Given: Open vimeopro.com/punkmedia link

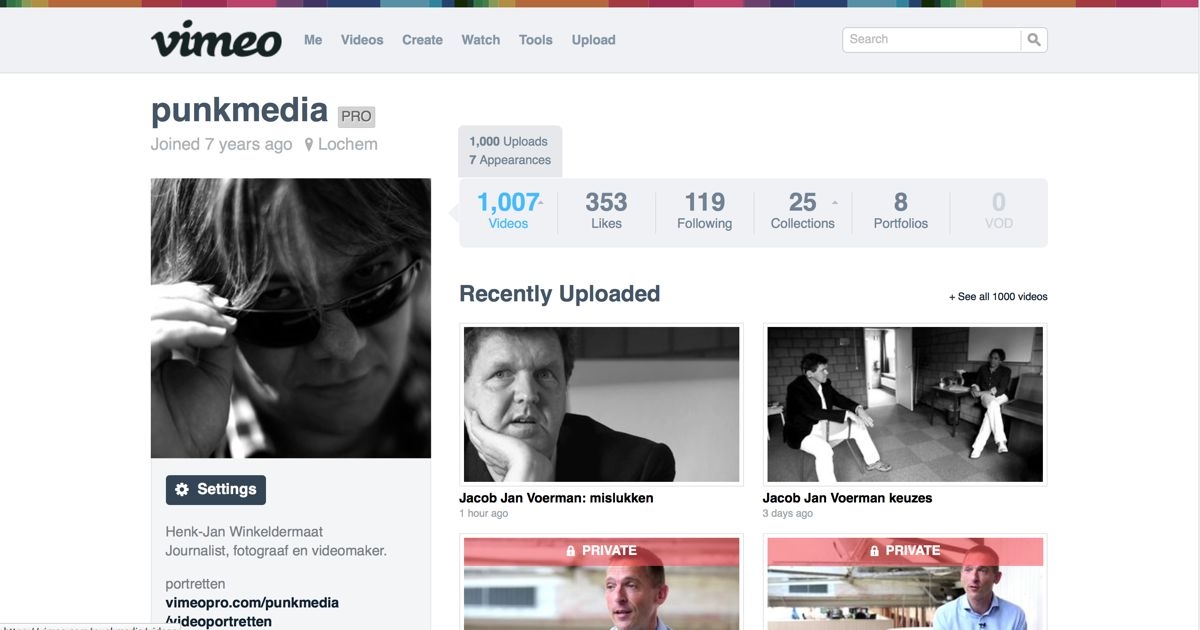Looking at the screenshot, I should pos(252,603).
